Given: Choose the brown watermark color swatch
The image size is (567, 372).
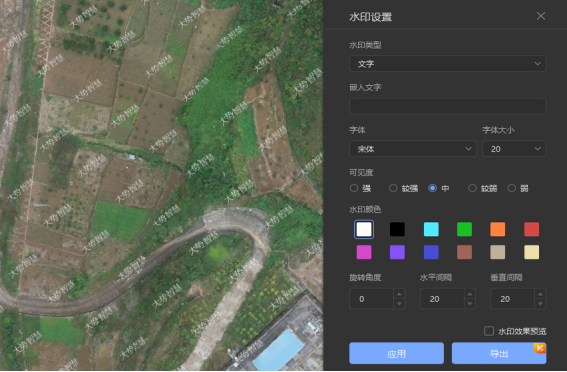Looking at the screenshot, I should pos(464,252).
